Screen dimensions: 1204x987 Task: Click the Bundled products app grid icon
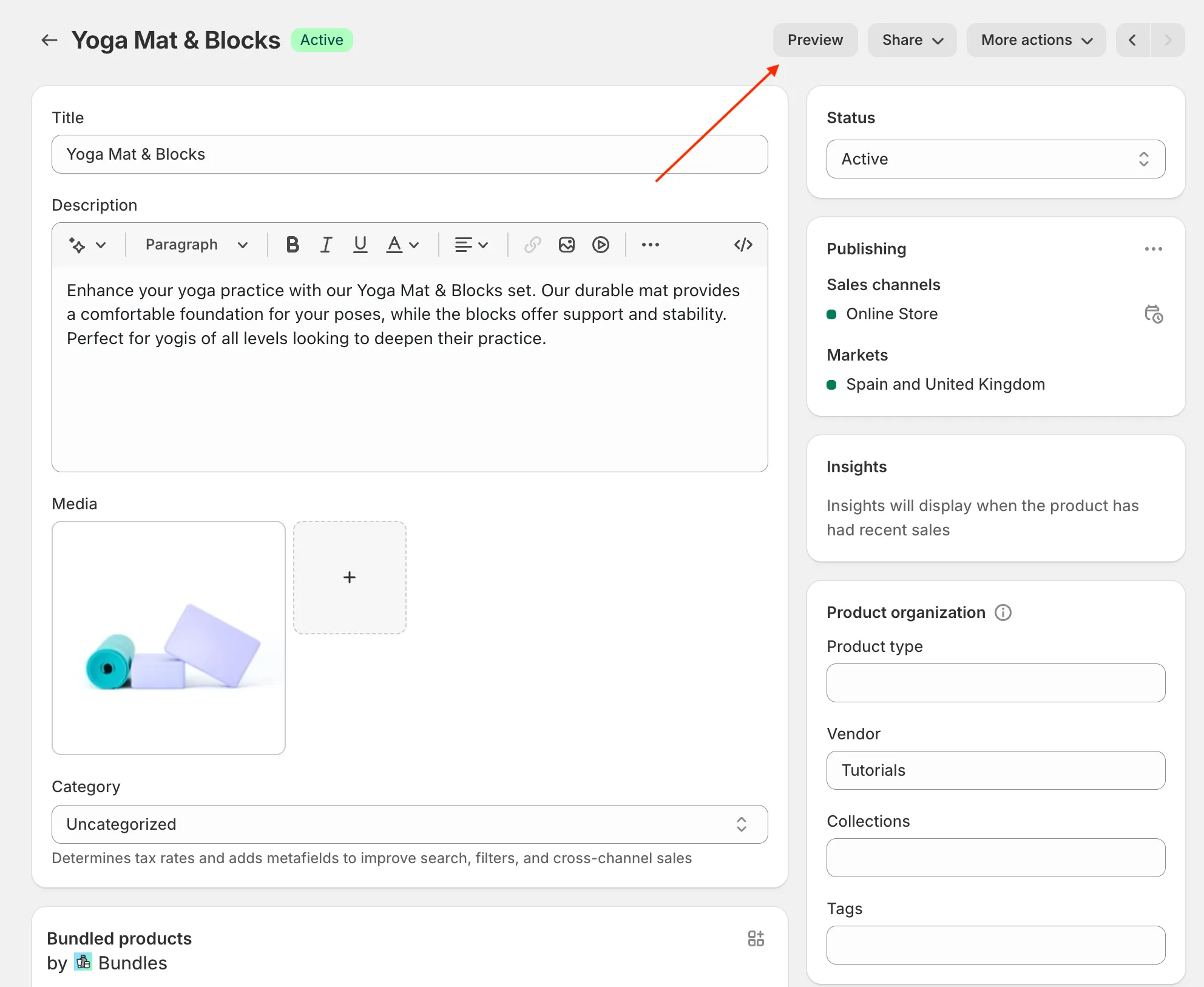point(756,938)
